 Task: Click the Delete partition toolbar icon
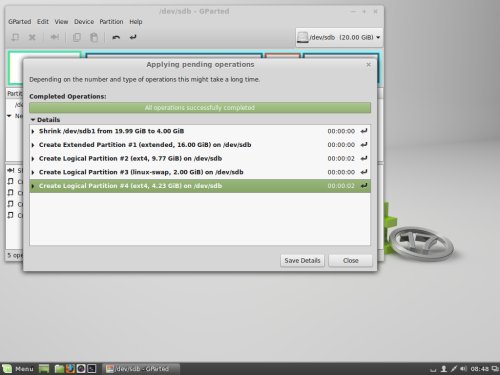pyautogui.click(x=32, y=37)
